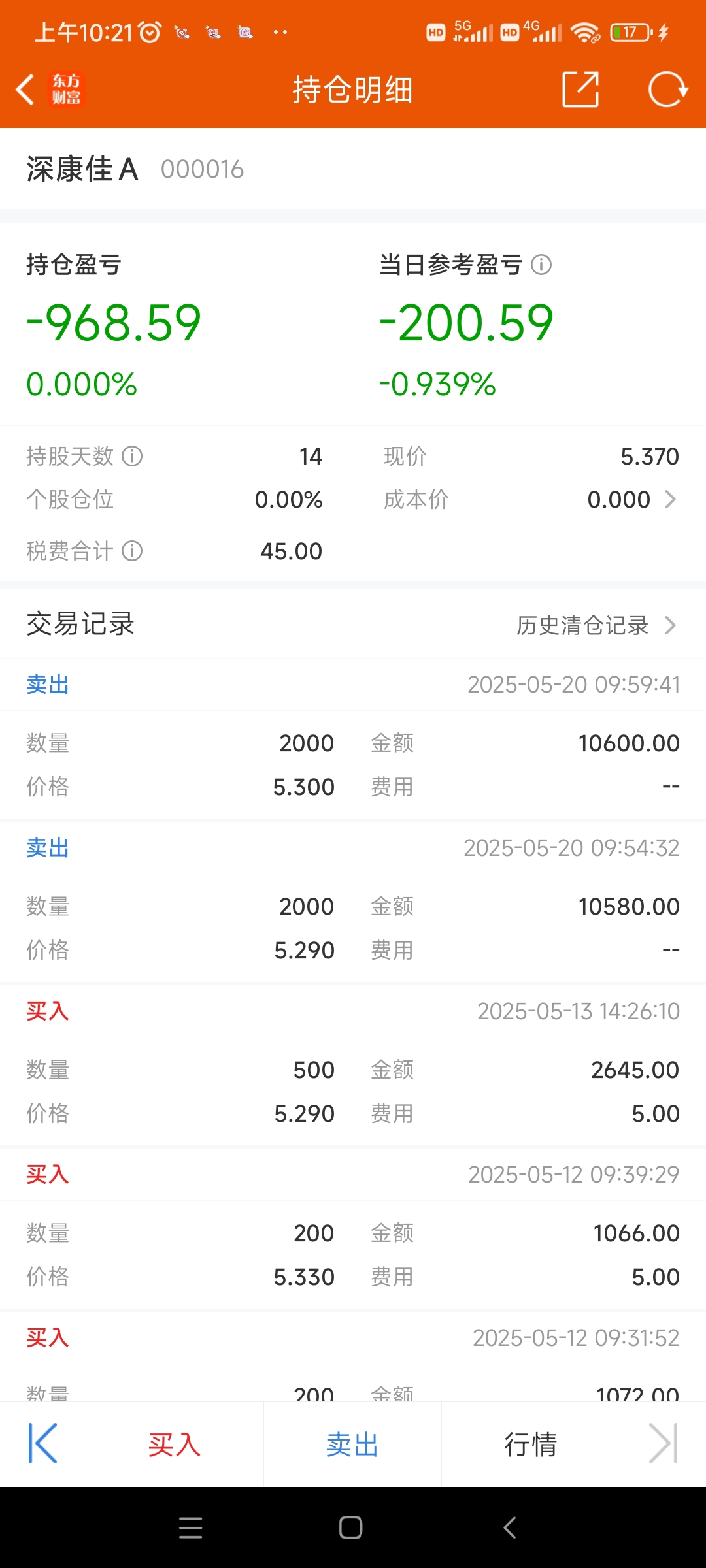Open the share/export icon in header
The width and height of the screenshot is (706, 1568).
coord(580,90)
